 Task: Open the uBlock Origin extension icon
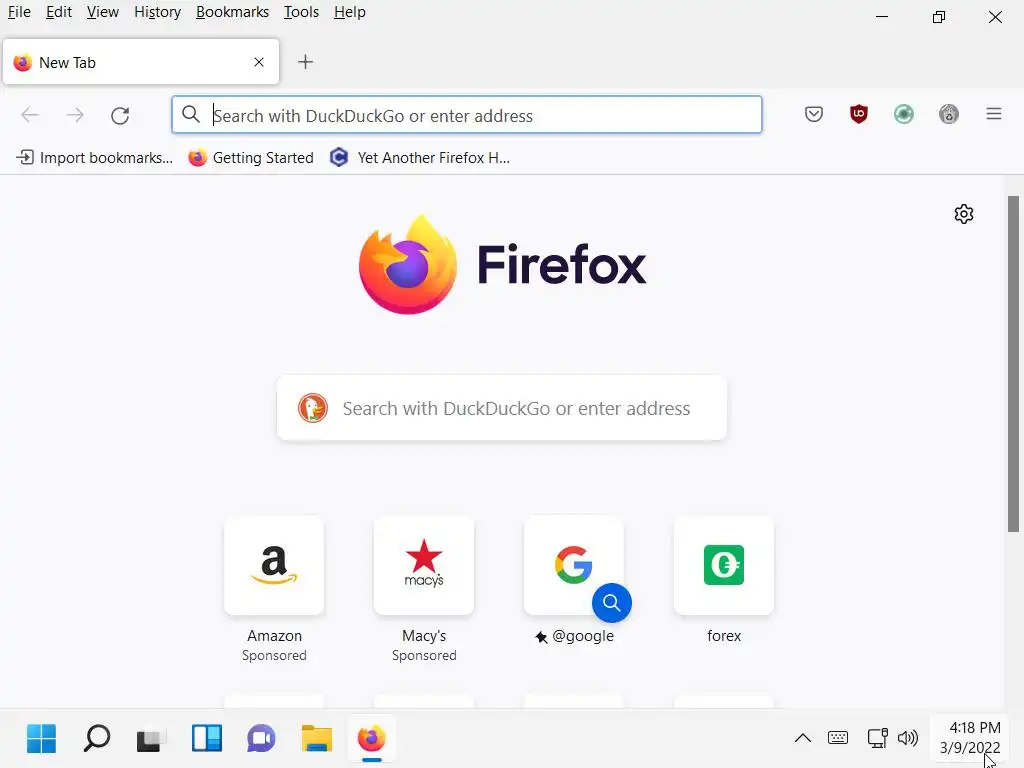coord(859,115)
